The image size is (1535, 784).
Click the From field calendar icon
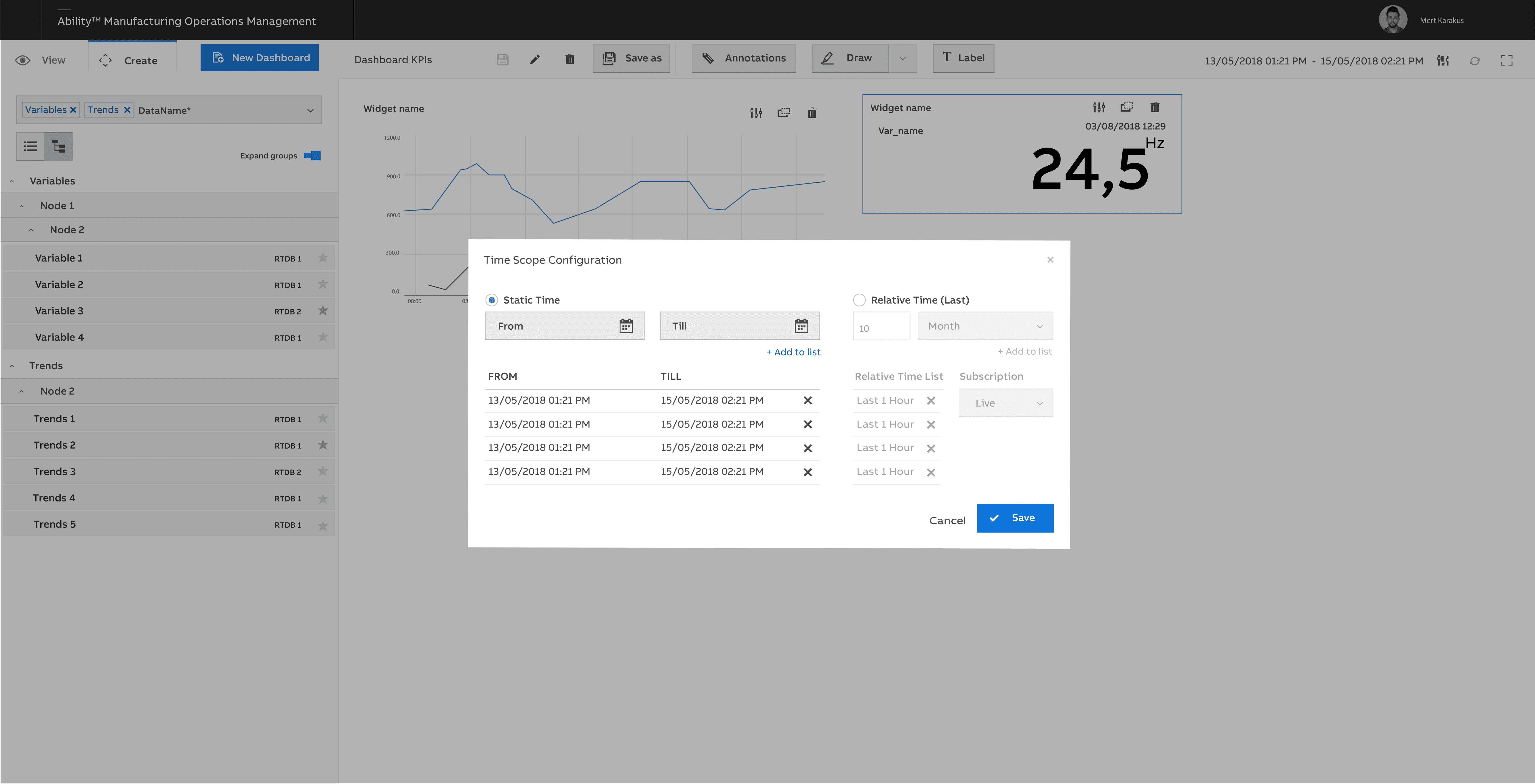626,326
